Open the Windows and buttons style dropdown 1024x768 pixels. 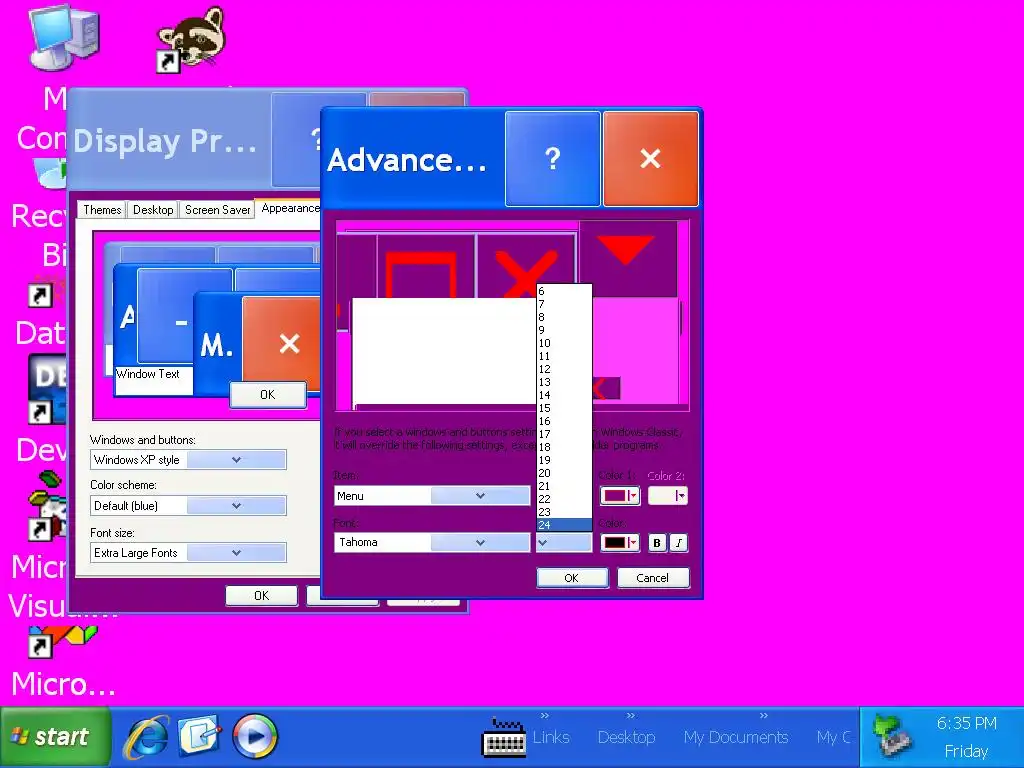pyautogui.click(x=236, y=460)
